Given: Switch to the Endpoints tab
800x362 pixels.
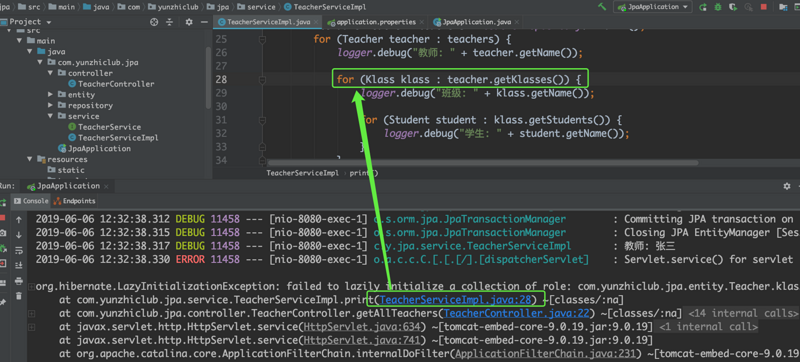Looking at the screenshot, I should (x=74, y=201).
